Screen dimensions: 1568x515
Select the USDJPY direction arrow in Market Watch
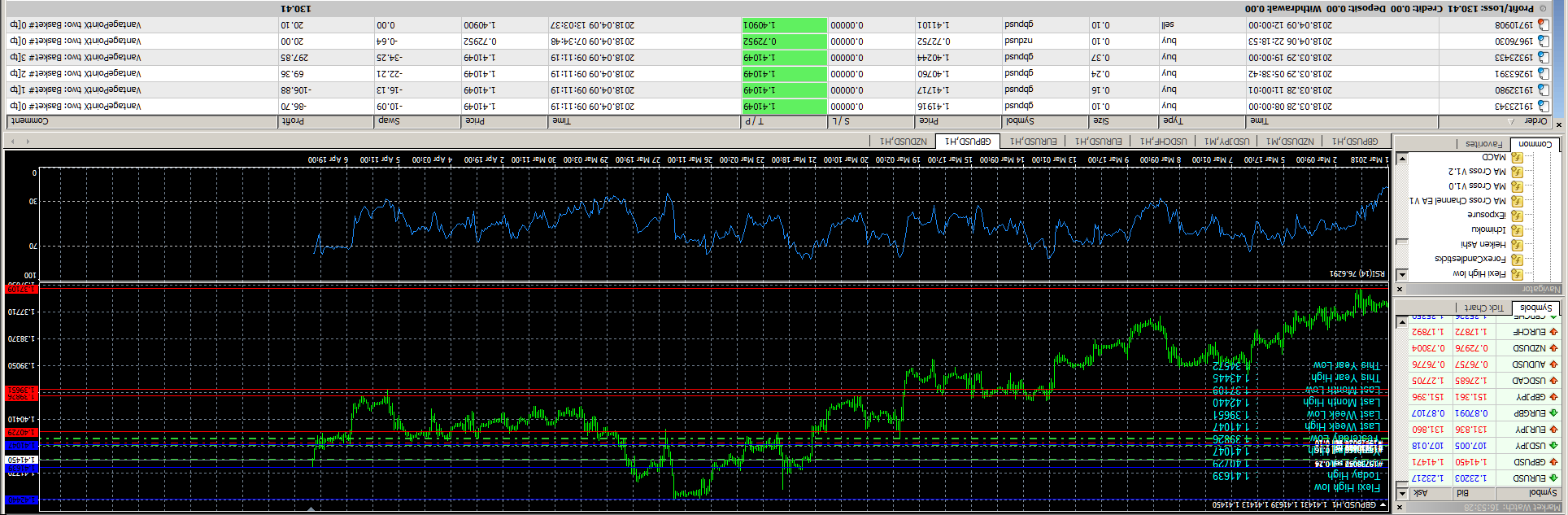[x=1553, y=446]
